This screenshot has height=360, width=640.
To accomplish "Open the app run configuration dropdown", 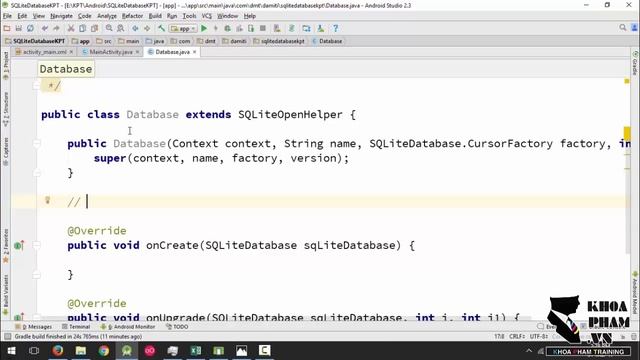I will pos(183,28).
